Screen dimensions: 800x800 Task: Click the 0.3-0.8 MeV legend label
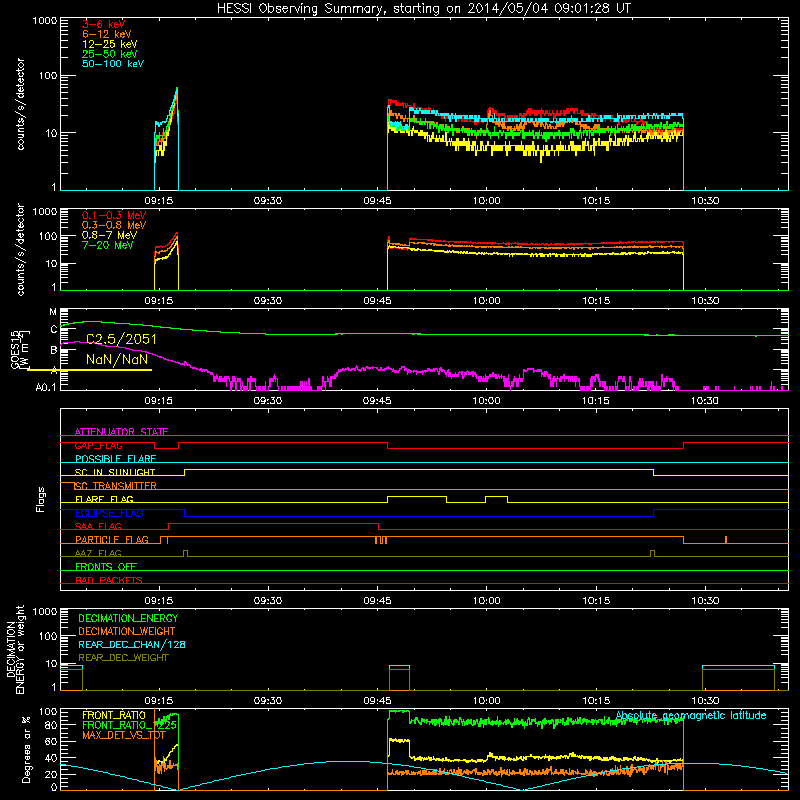tap(114, 225)
